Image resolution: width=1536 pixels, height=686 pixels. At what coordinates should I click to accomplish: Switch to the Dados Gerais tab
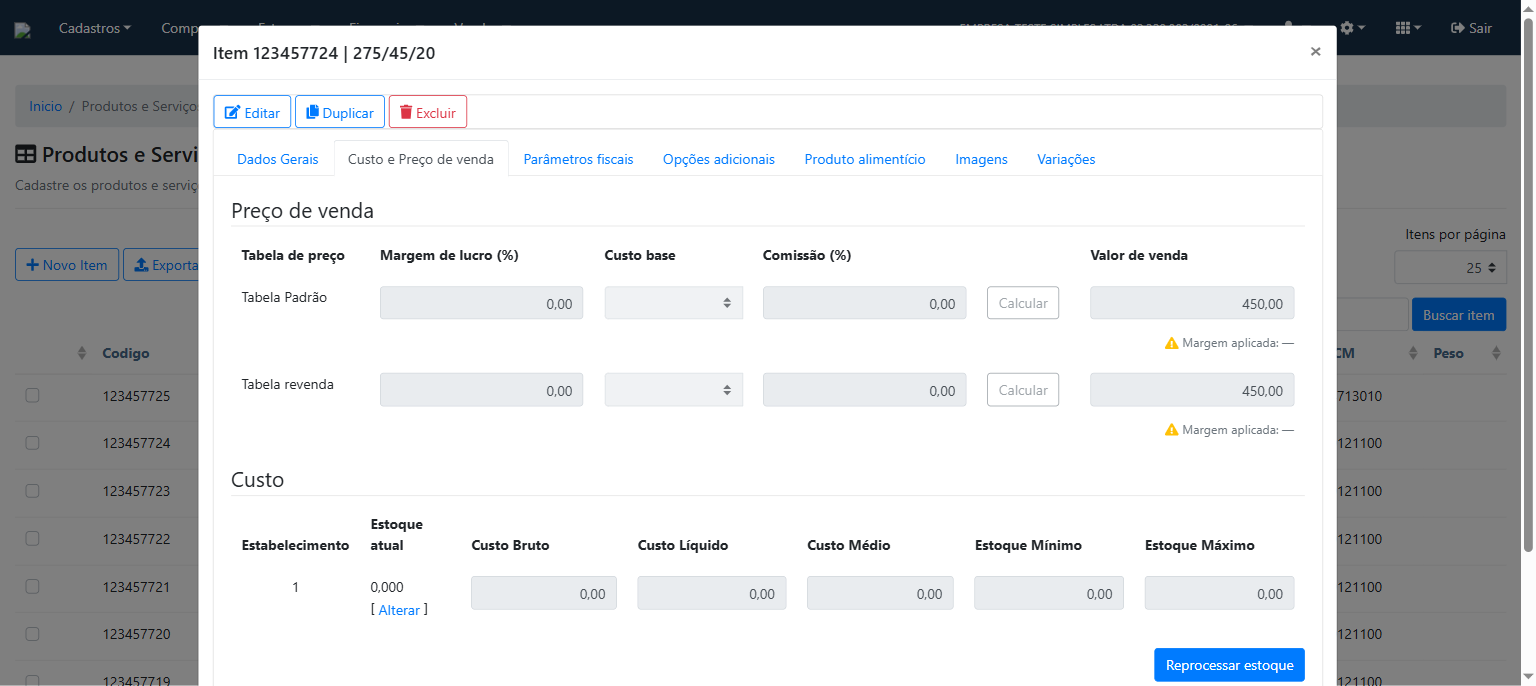click(x=278, y=159)
